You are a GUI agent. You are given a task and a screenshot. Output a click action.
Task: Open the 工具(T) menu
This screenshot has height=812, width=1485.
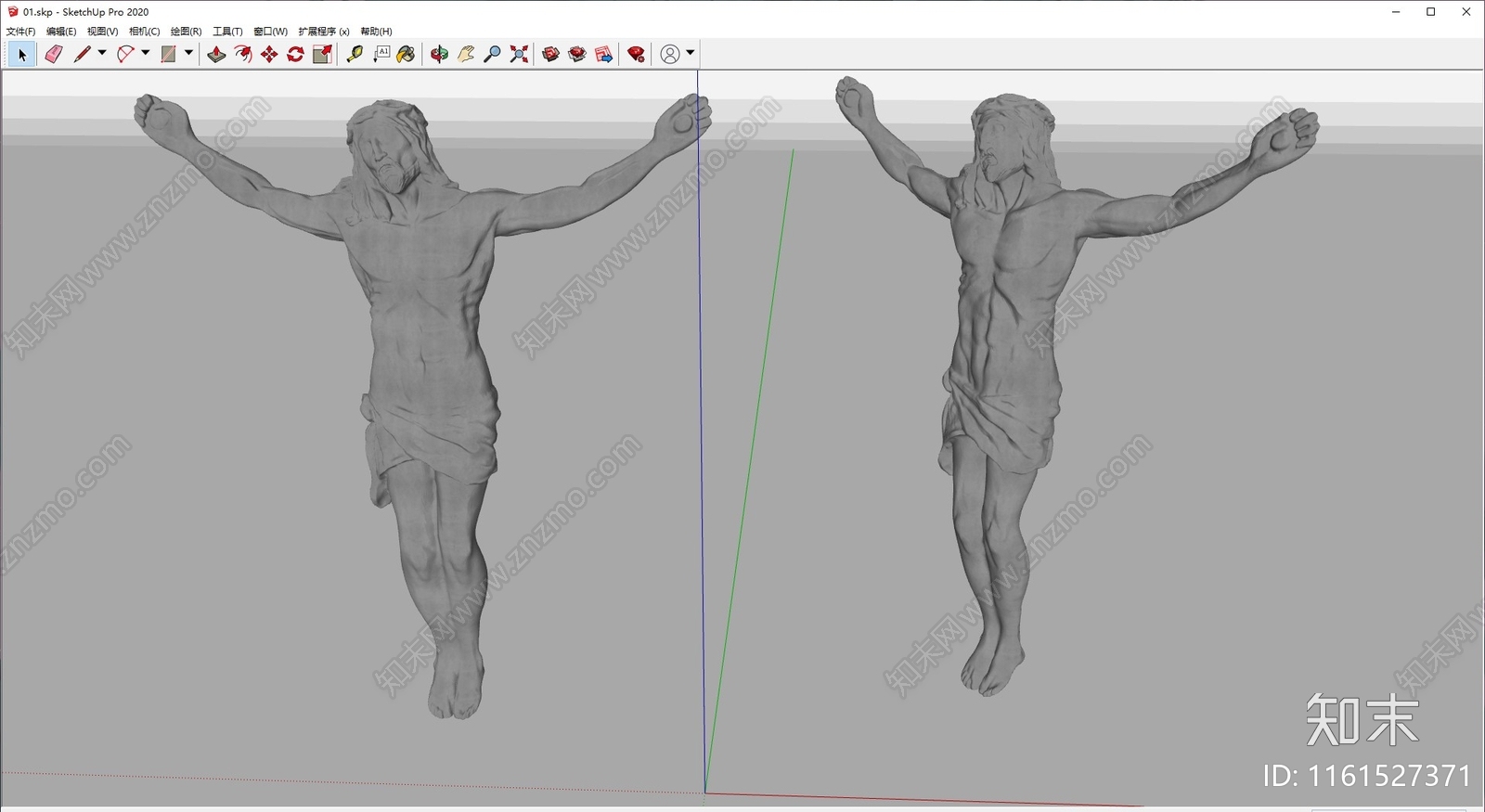[227, 32]
